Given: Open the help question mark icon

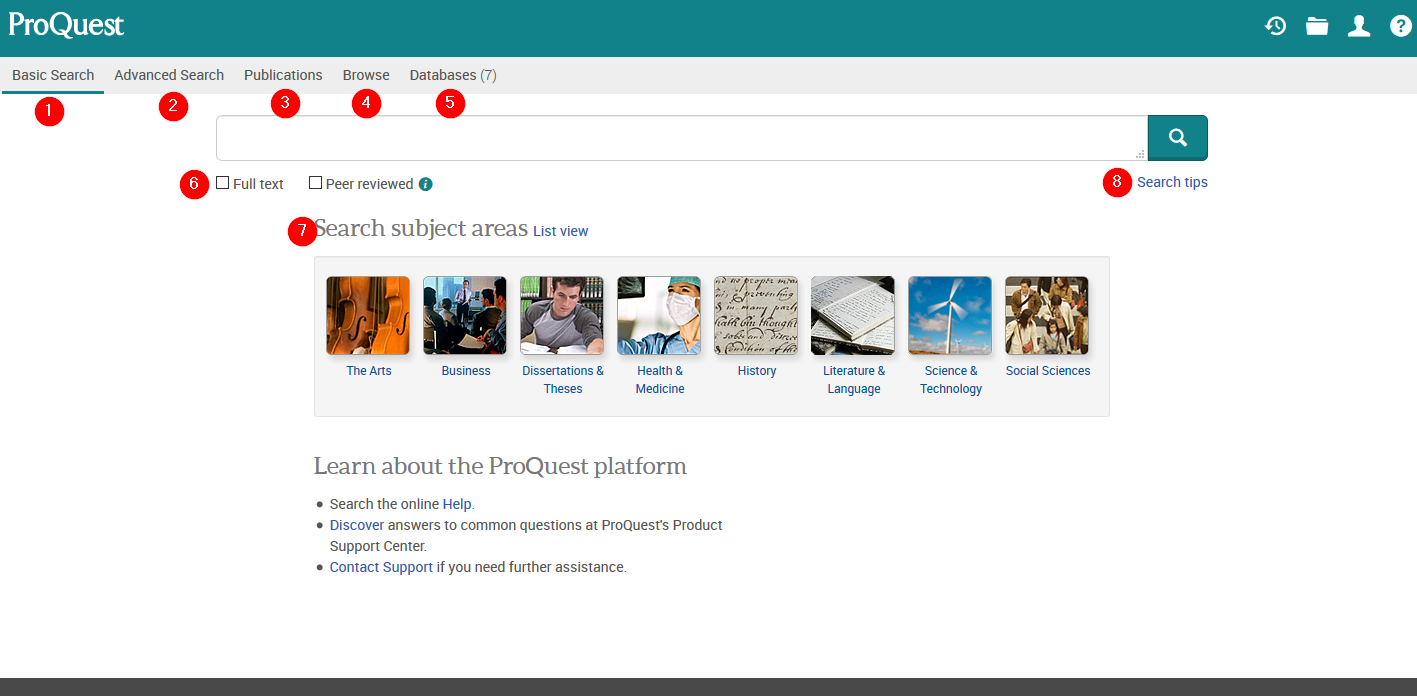Looking at the screenshot, I should click(1401, 27).
